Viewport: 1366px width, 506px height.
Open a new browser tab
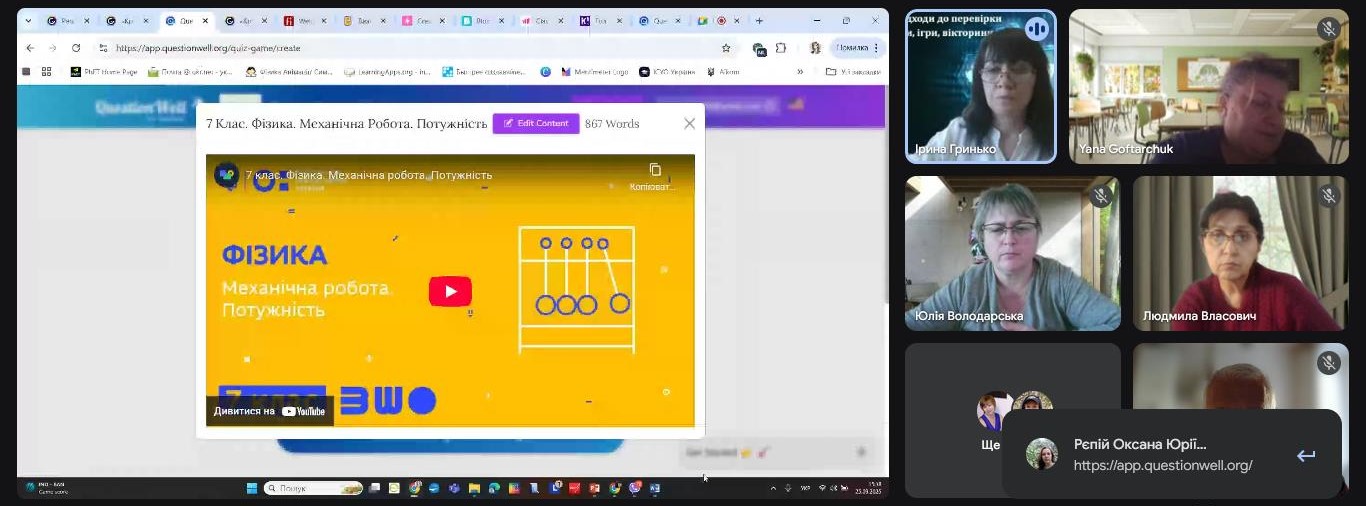point(759,21)
